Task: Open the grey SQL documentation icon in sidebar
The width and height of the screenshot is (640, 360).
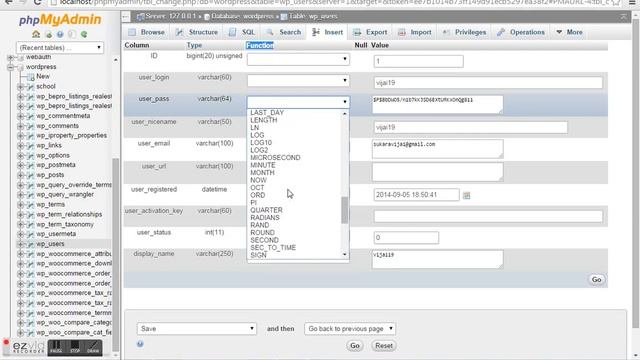Action: pyautogui.click(x=72, y=34)
